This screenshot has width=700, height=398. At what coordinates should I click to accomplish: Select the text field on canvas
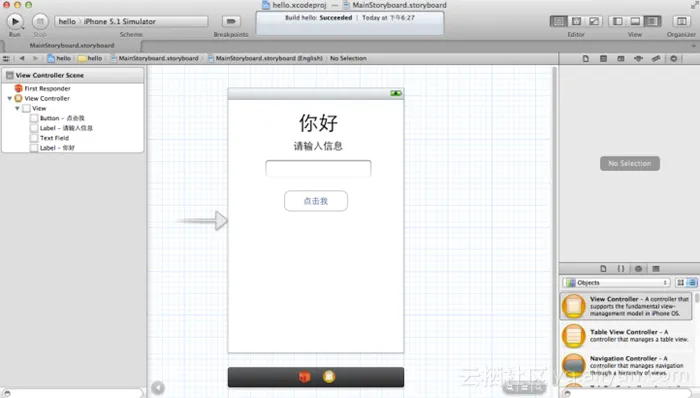(x=318, y=168)
